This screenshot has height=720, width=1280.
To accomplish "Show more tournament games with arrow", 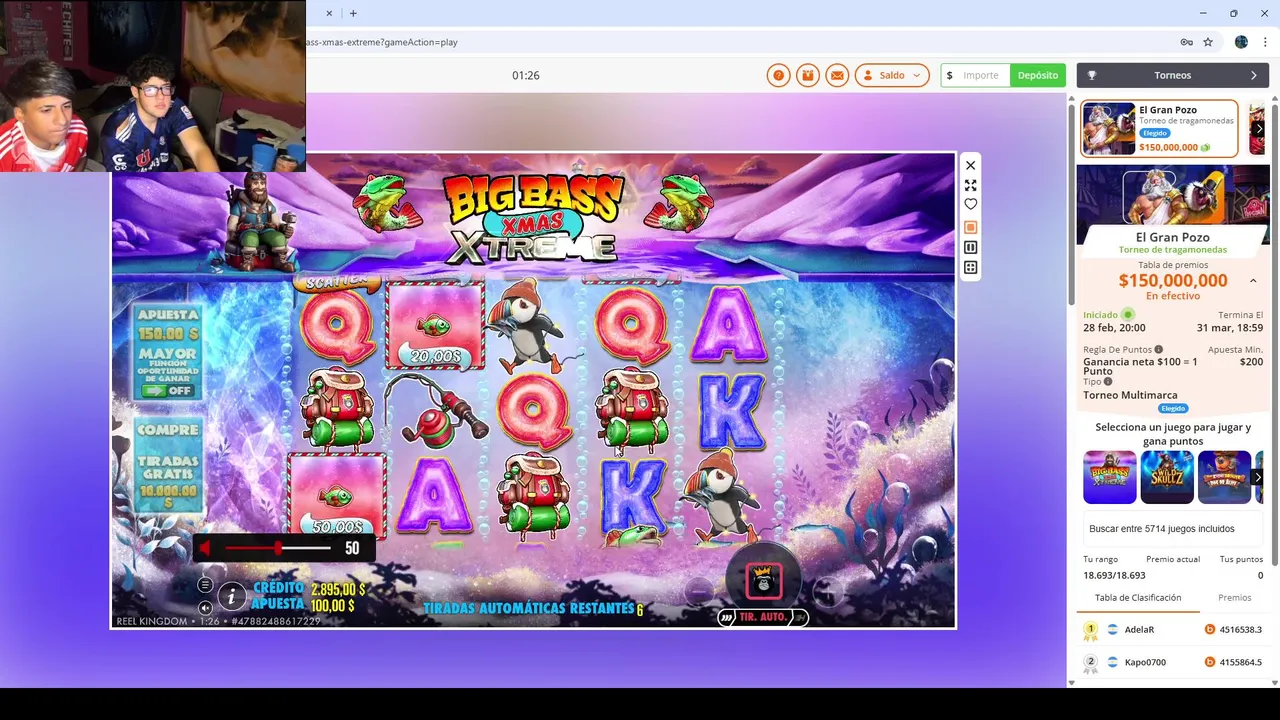I will [x=1258, y=477].
